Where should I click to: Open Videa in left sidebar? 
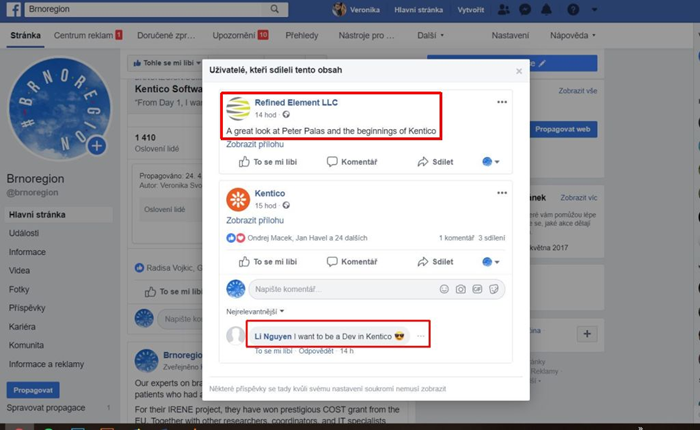click(19, 271)
